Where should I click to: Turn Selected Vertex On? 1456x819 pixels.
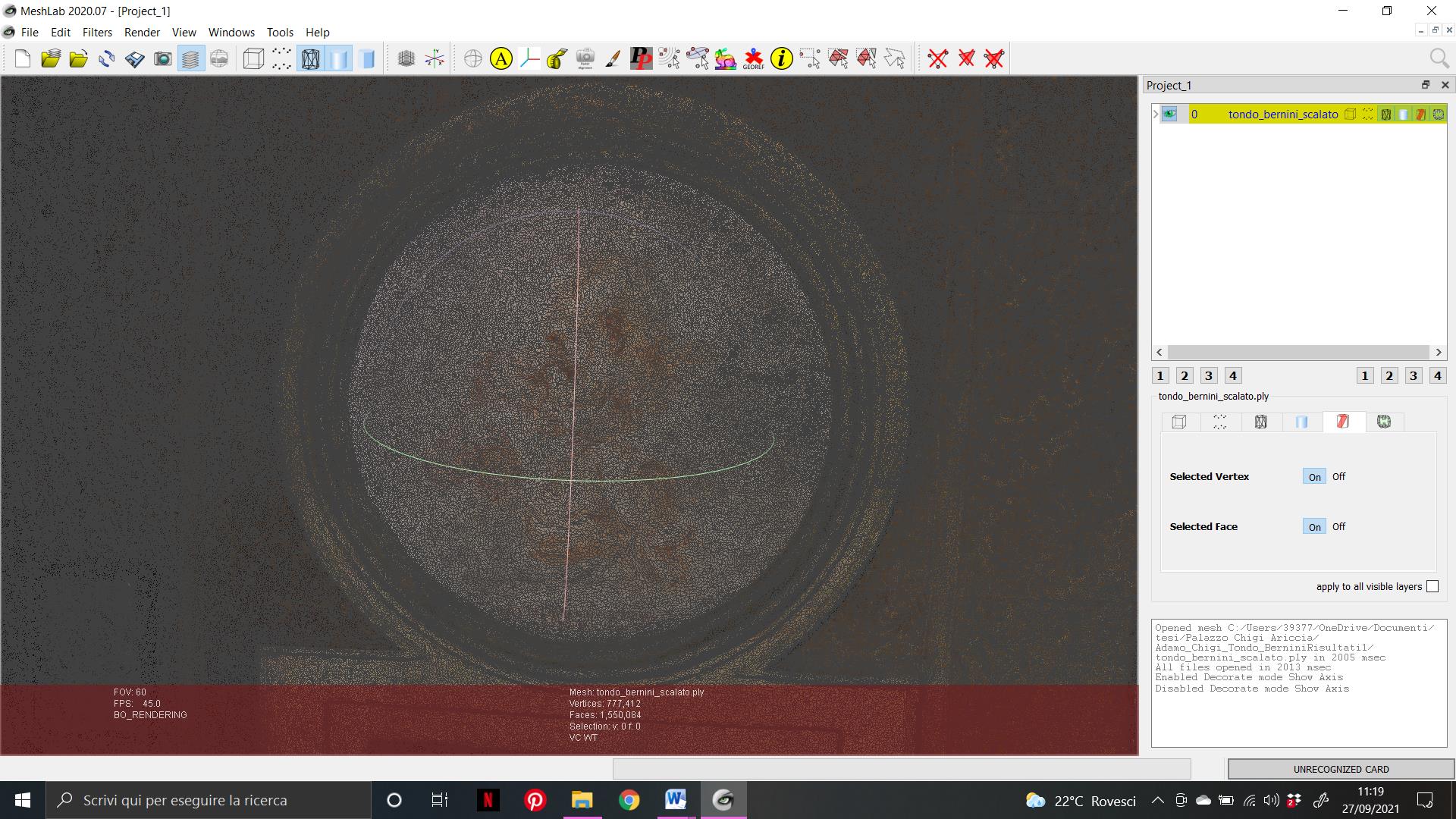pos(1314,477)
